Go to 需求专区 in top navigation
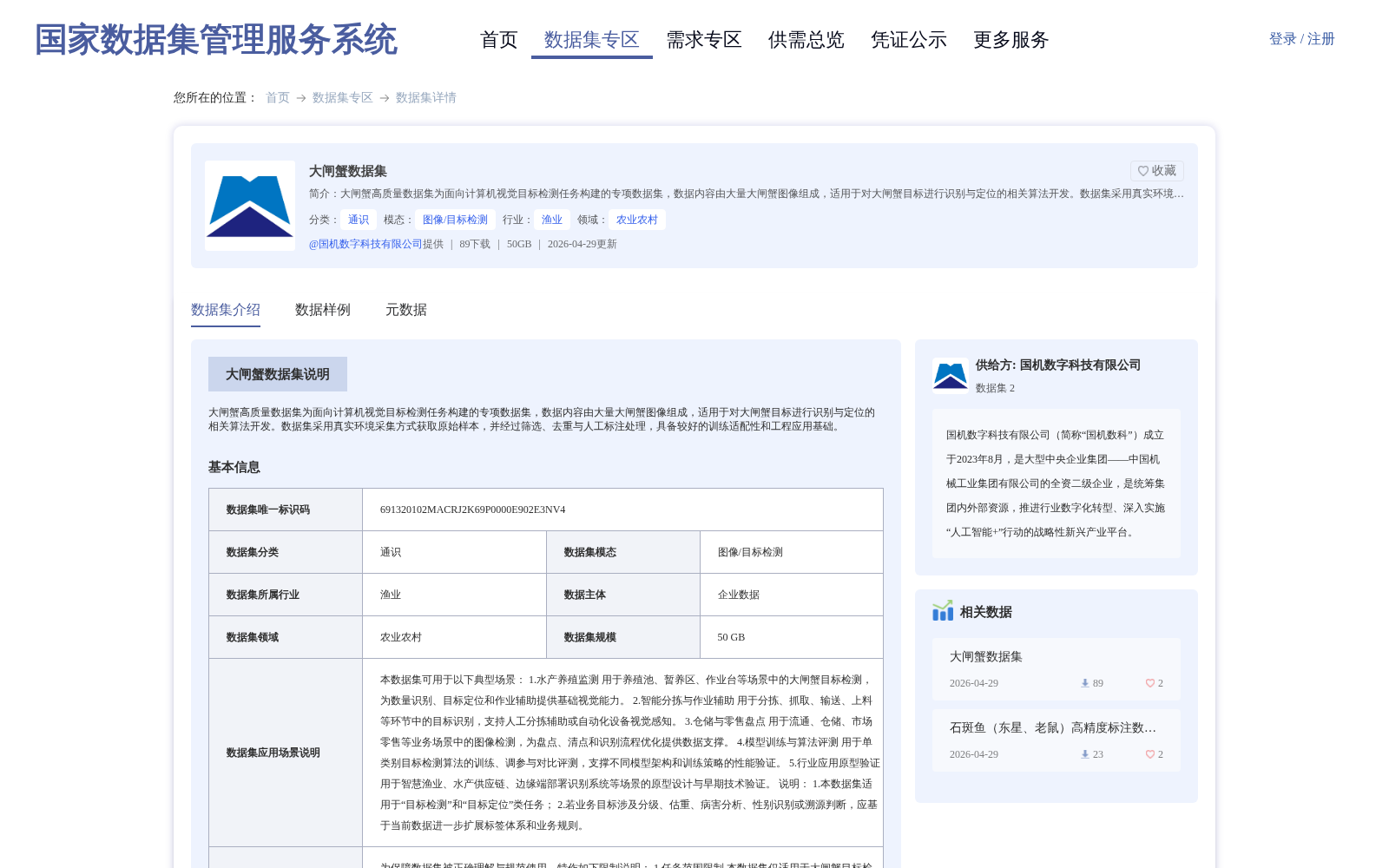This screenshot has height=868, width=1389. 704,40
